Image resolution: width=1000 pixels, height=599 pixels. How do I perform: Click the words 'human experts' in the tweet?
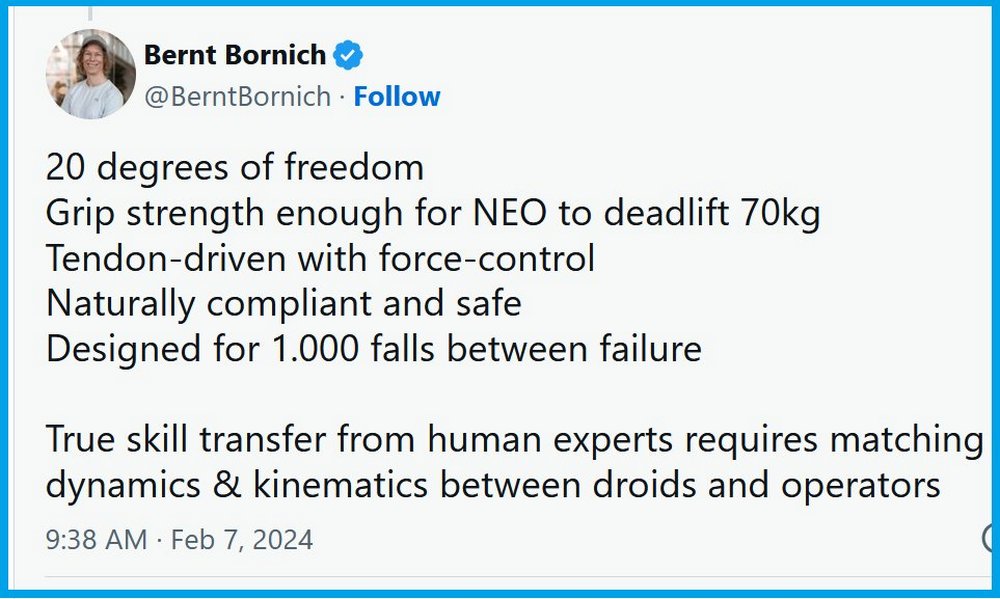(x=550, y=440)
